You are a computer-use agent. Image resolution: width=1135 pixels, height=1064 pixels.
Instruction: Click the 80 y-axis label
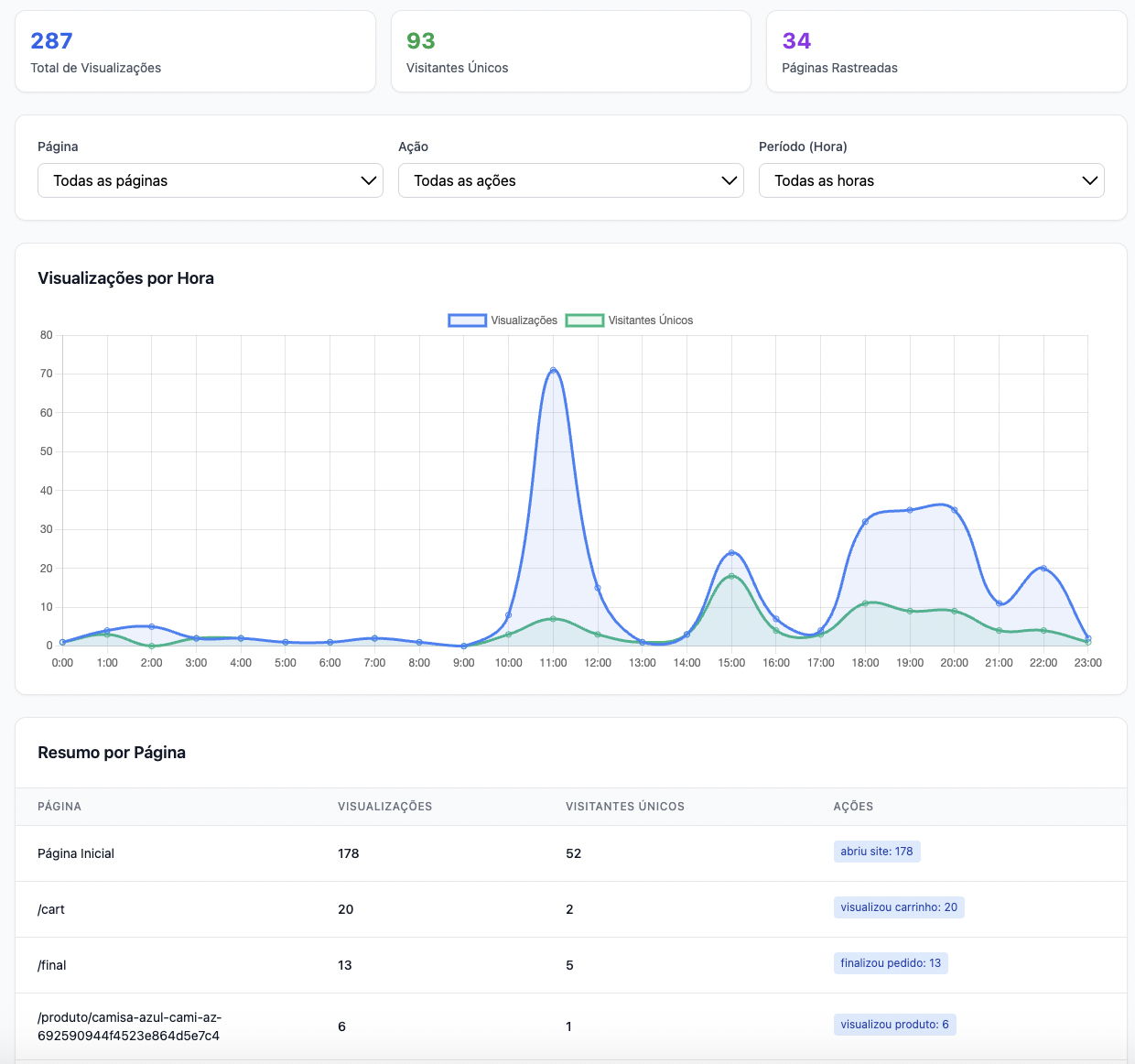47,335
